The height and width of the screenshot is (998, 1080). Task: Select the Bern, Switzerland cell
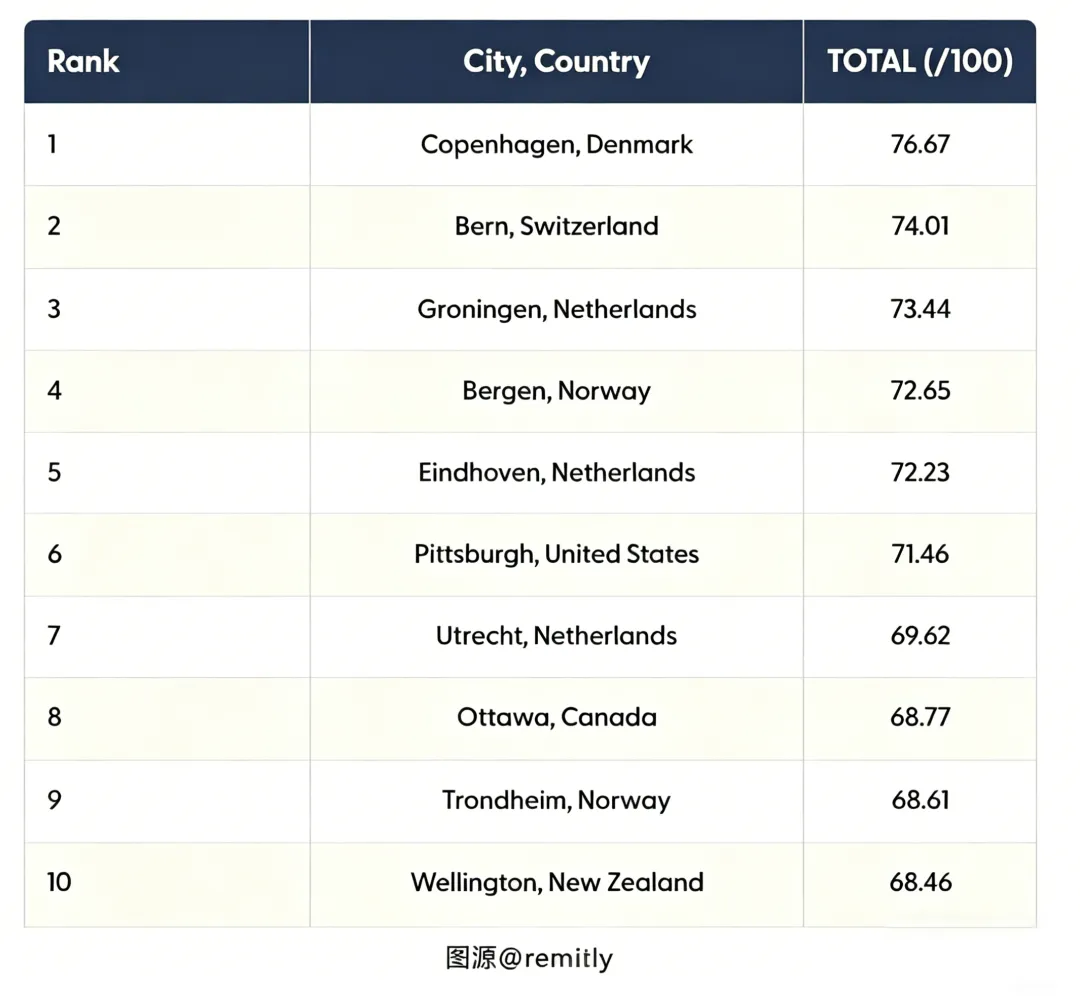(x=556, y=226)
